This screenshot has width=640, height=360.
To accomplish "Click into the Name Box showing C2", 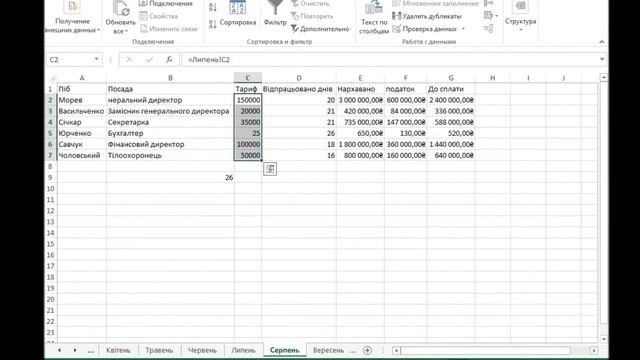I will (x=69, y=60).
